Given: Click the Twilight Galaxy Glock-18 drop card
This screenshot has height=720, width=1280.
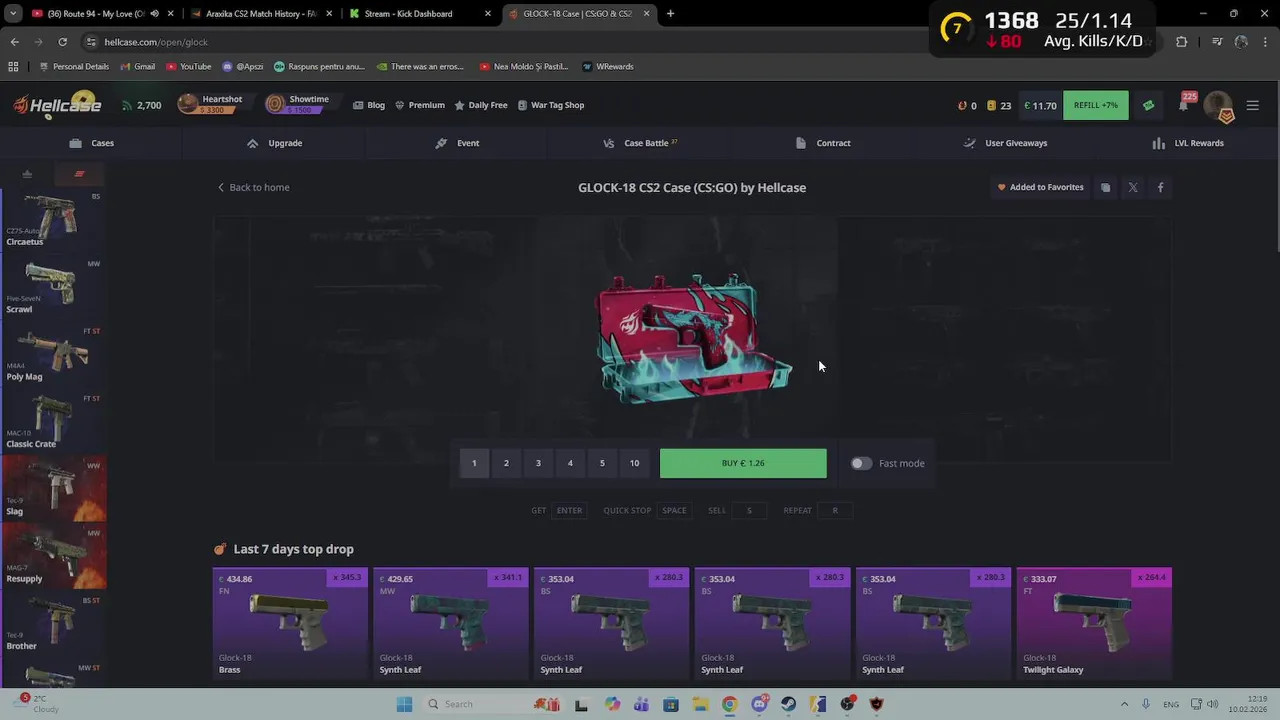Looking at the screenshot, I should 1094,624.
